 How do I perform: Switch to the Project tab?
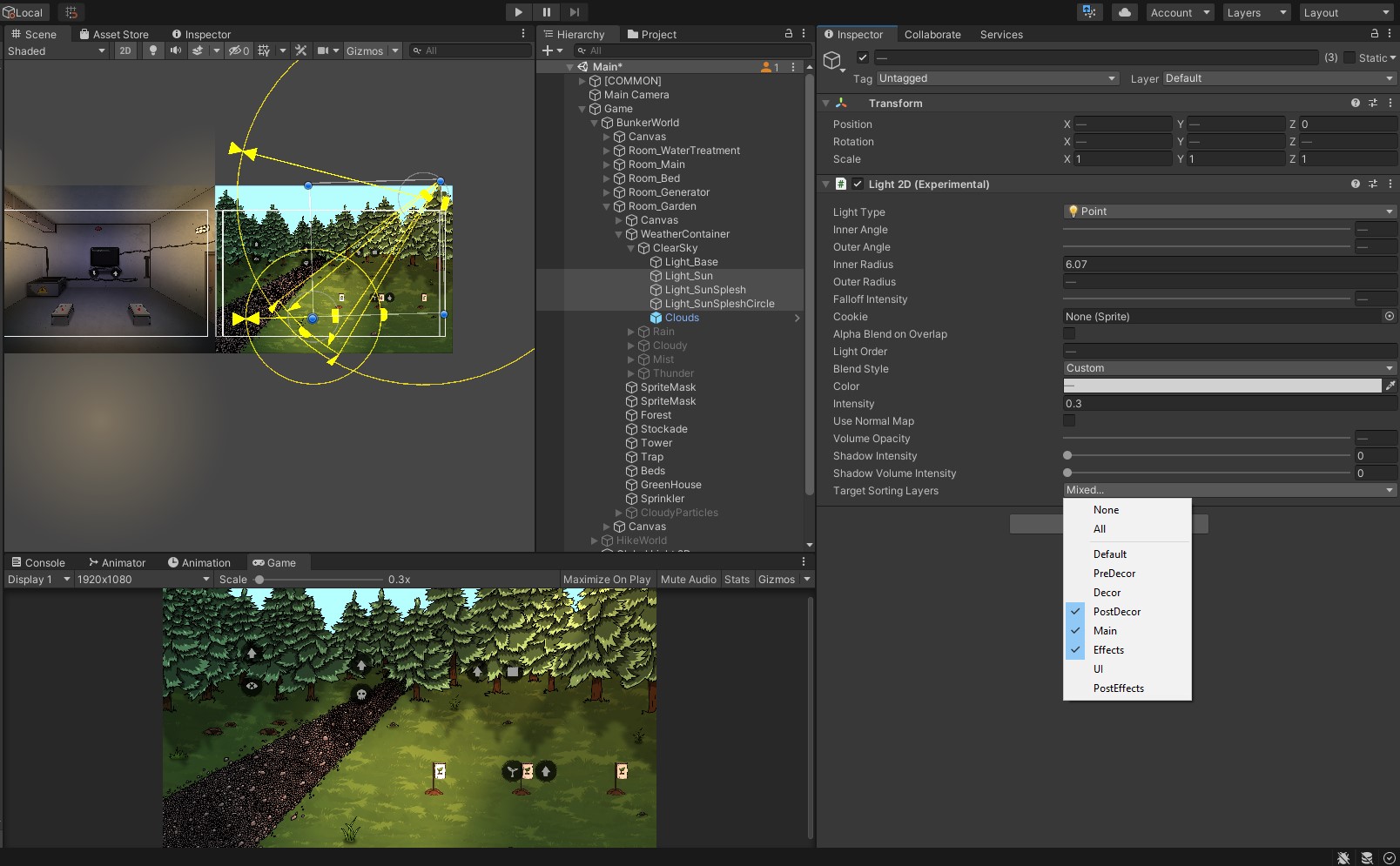click(652, 34)
